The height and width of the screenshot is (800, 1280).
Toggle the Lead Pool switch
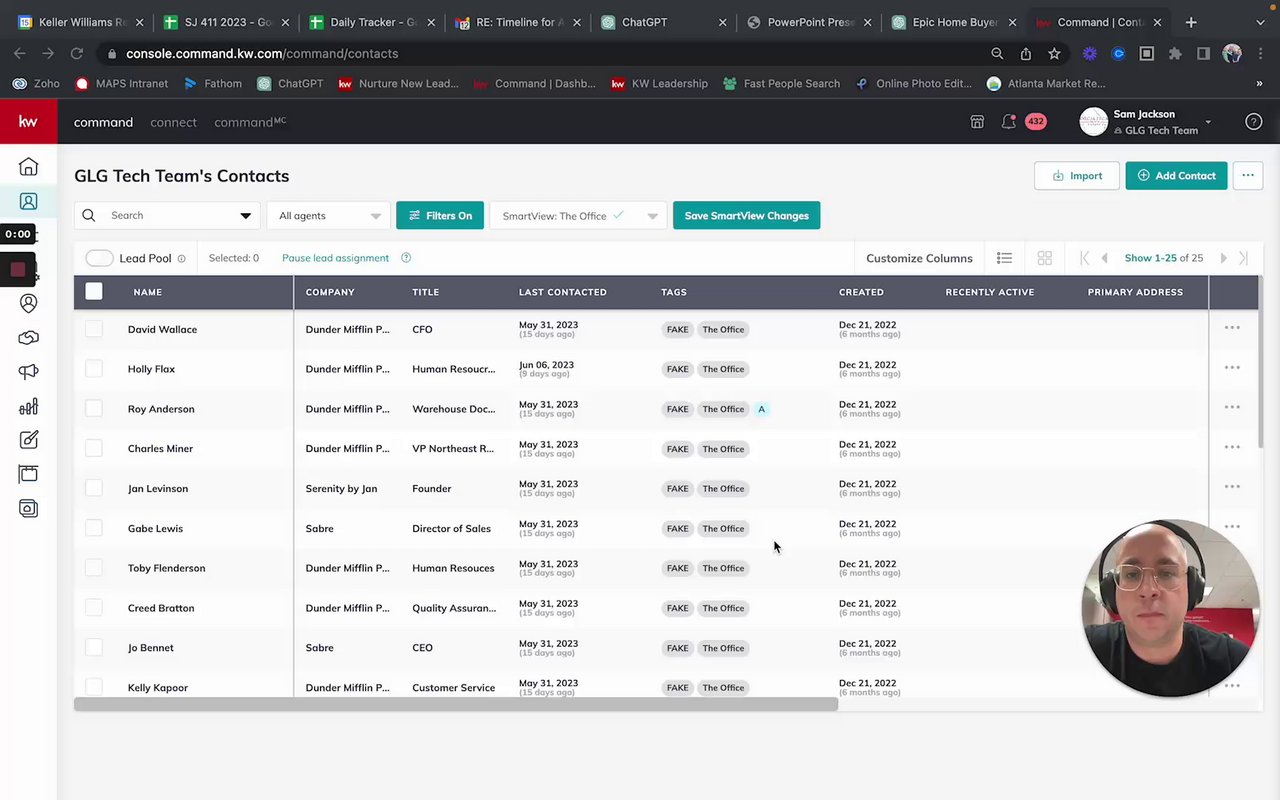(99, 258)
